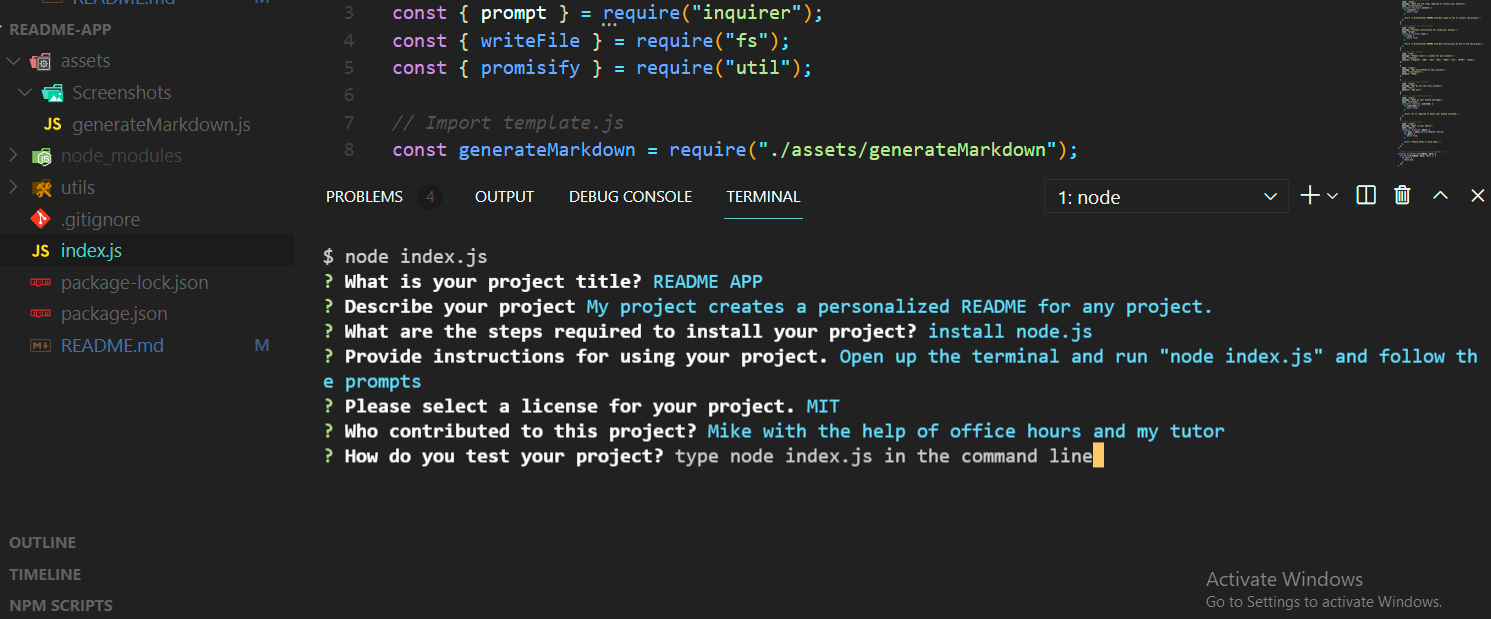Expand the utils folder
This screenshot has width=1491, height=619.
[13, 188]
